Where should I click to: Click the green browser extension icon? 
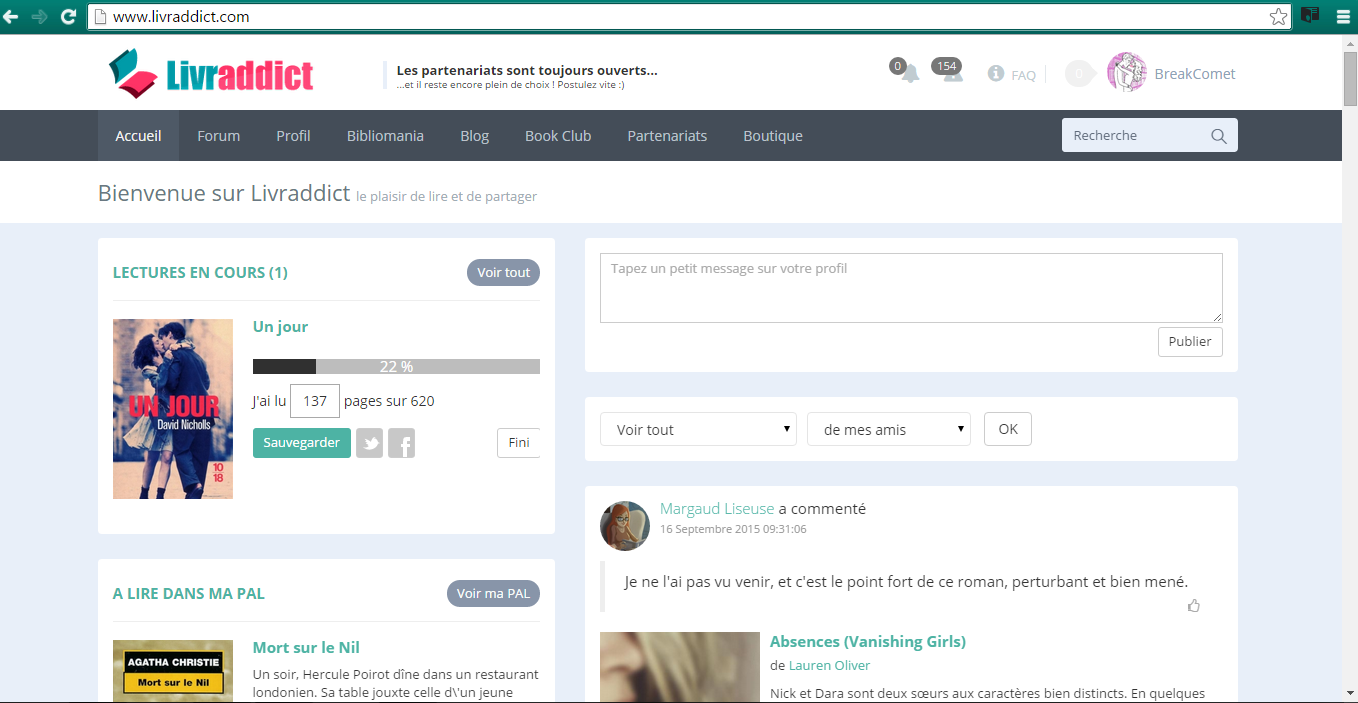point(1310,15)
